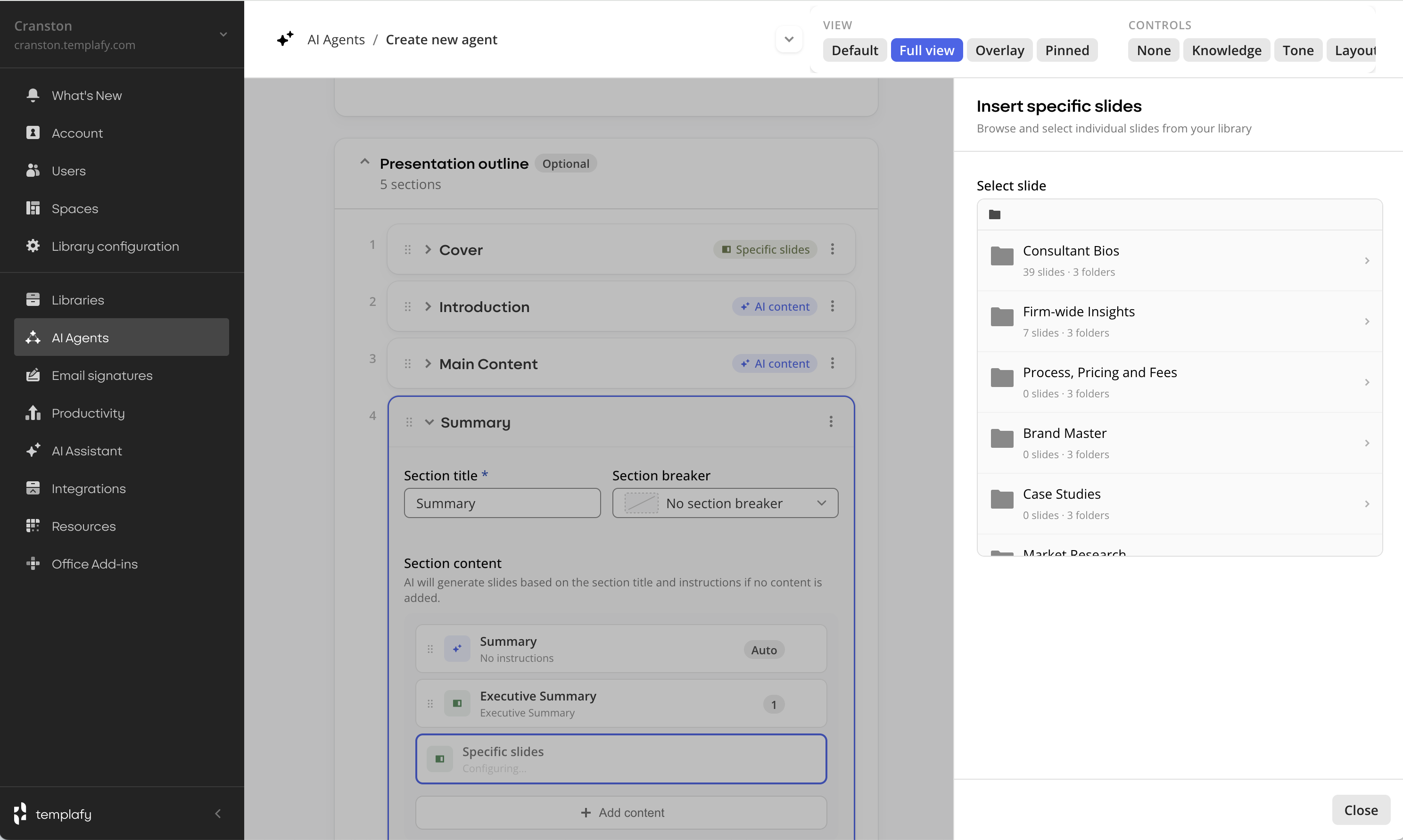Open the Consultant Bios folder
This screenshot has height=840, width=1403.
(1180, 260)
